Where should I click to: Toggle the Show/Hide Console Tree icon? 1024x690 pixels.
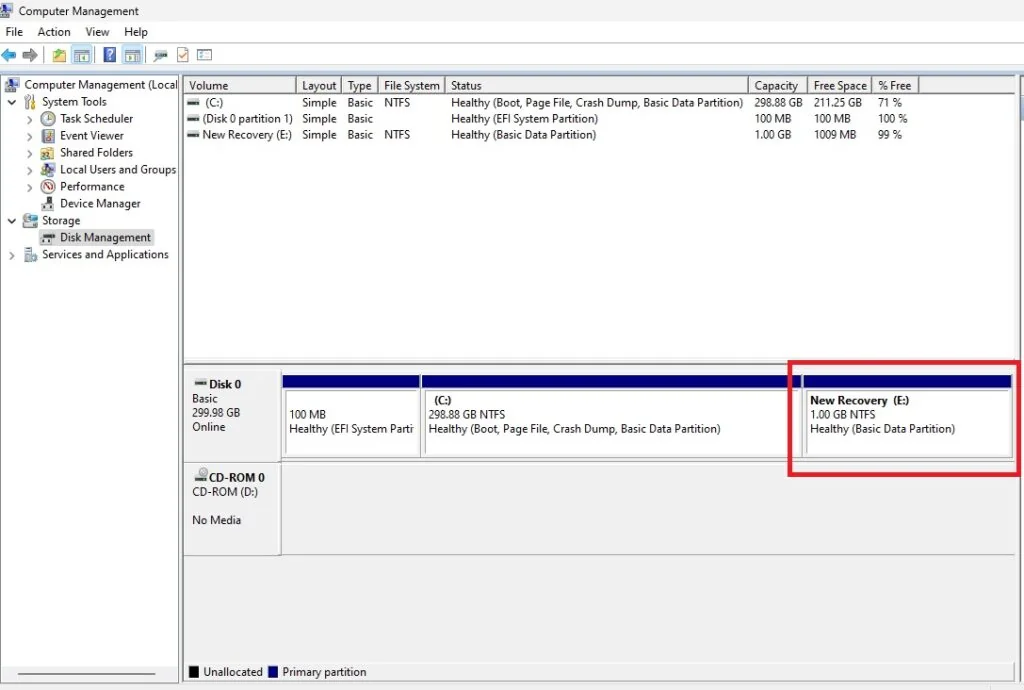click(82, 55)
